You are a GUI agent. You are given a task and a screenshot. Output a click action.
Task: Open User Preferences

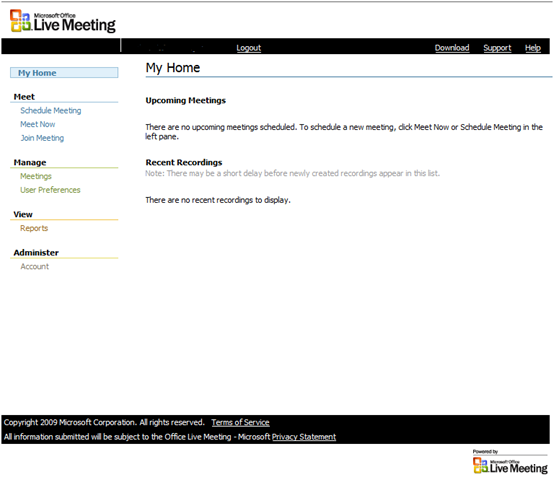coord(50,190)
